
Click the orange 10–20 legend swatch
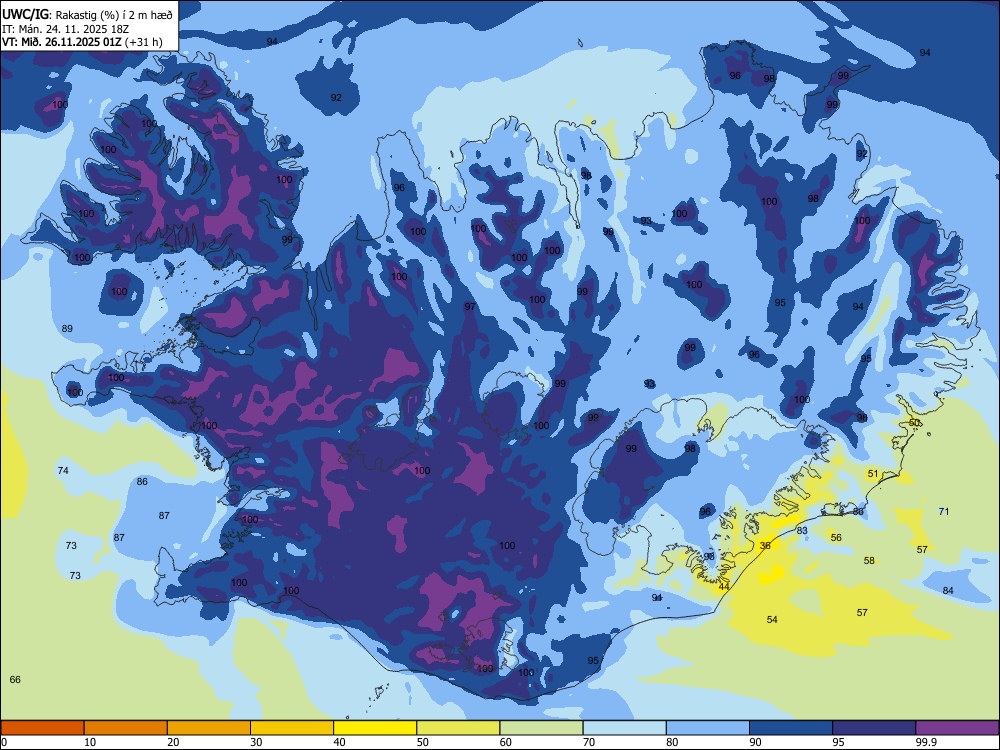126,728
